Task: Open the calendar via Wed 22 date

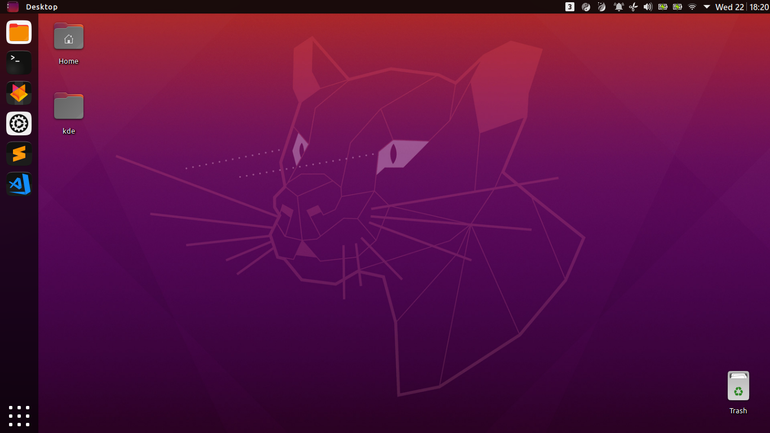Action: pos(729,7)
